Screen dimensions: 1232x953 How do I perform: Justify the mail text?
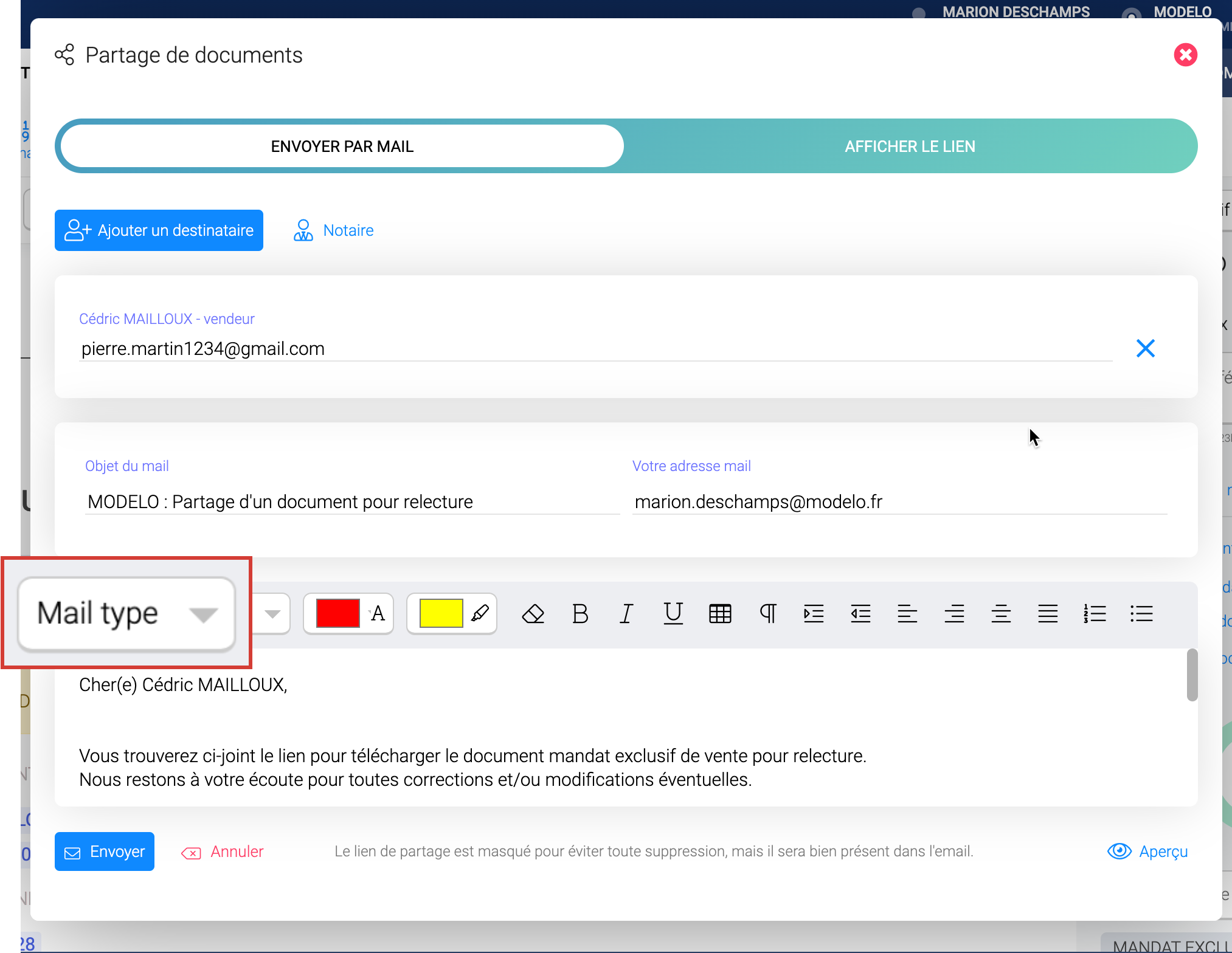click(1048, 614)
